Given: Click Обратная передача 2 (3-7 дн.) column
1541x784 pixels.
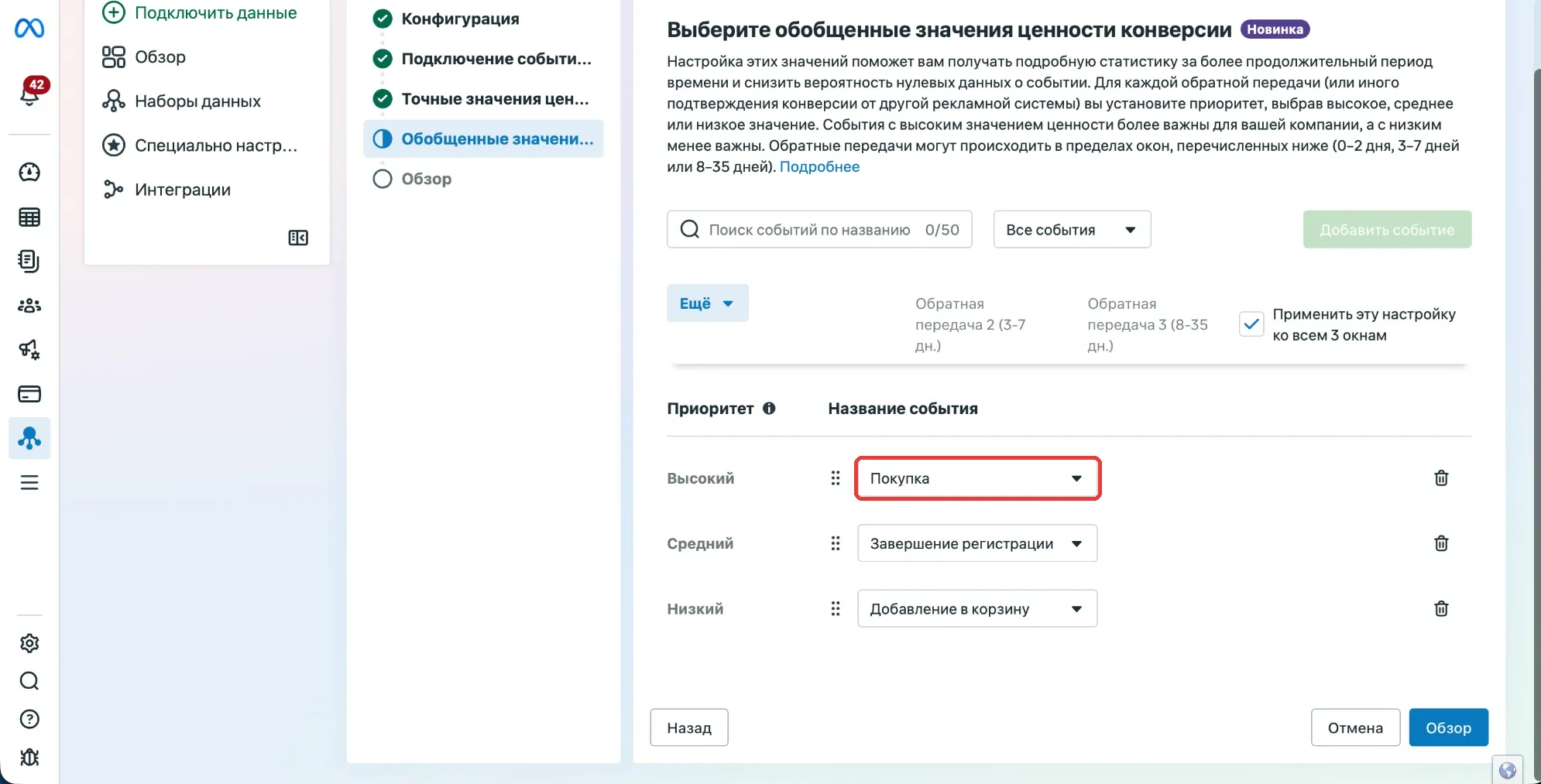Looking at the screenshot, I should click(971, 325).
